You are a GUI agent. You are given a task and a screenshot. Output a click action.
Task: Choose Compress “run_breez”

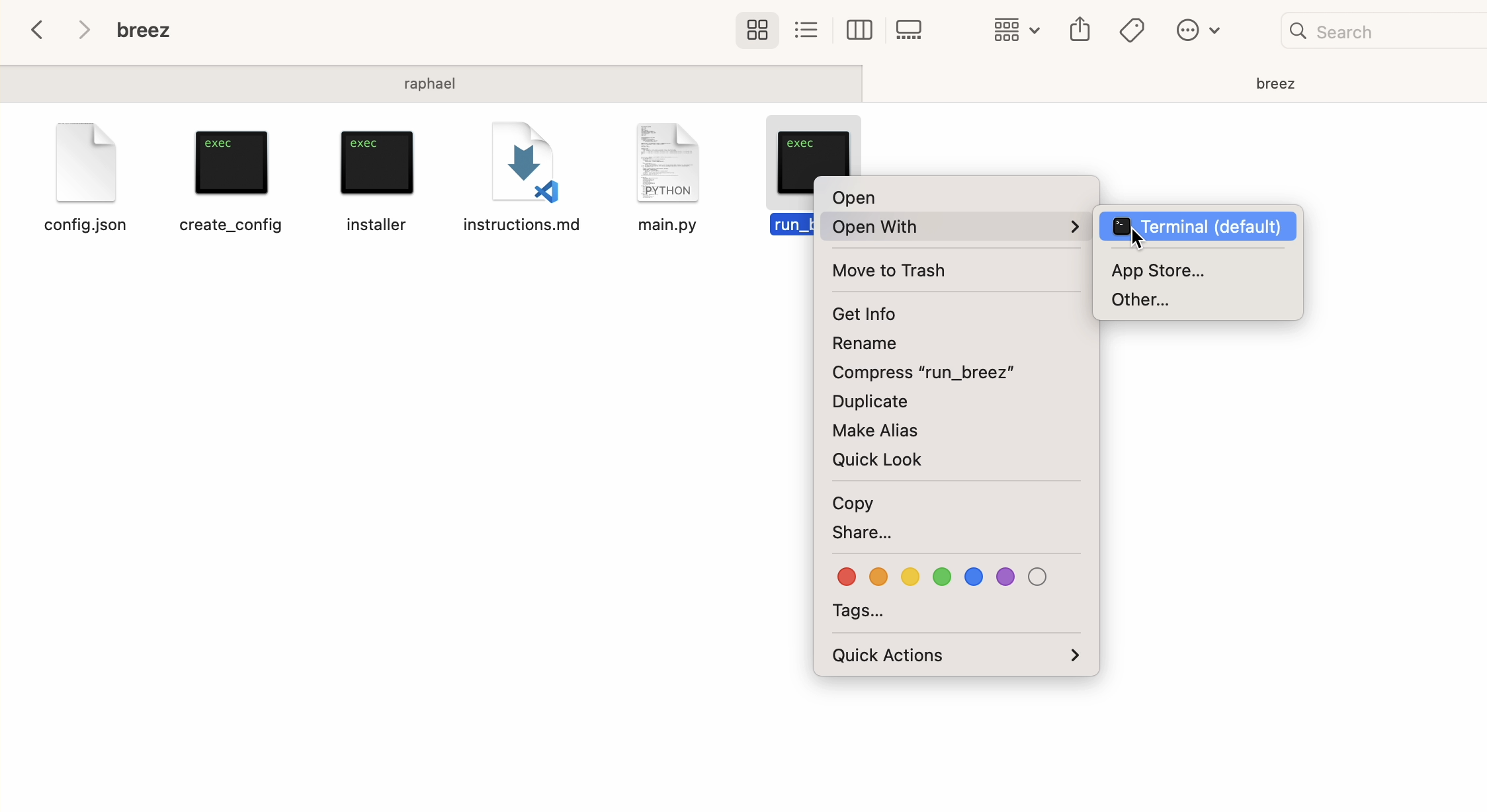coord(956,372)
